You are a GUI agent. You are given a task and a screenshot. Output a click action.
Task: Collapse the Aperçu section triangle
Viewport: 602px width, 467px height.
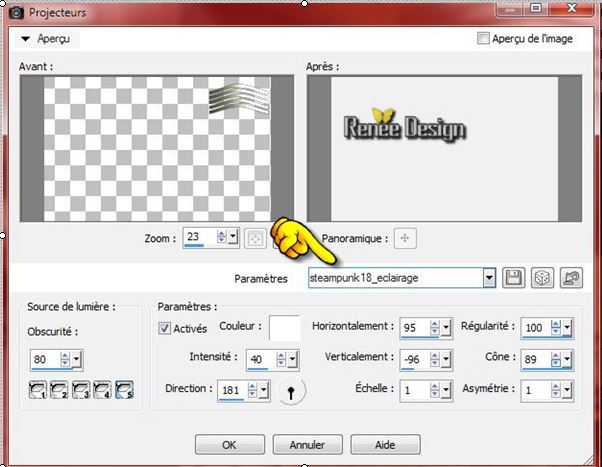[26, 39]
